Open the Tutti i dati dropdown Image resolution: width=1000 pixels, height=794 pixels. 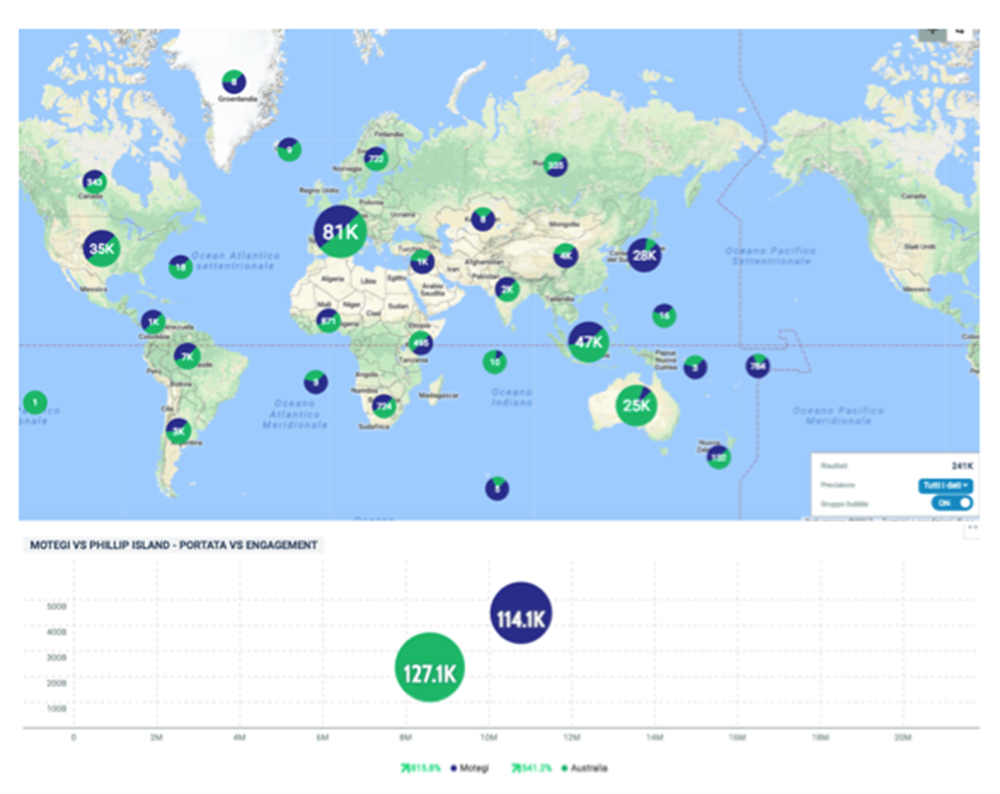click(x=945, y=485)
